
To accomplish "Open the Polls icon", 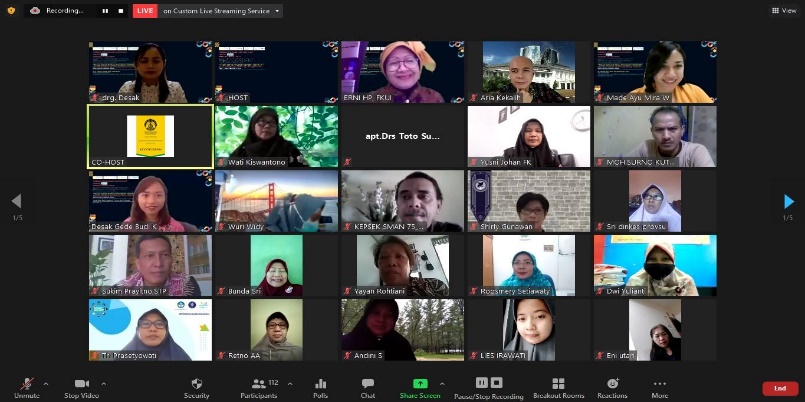I will point(321,385).
